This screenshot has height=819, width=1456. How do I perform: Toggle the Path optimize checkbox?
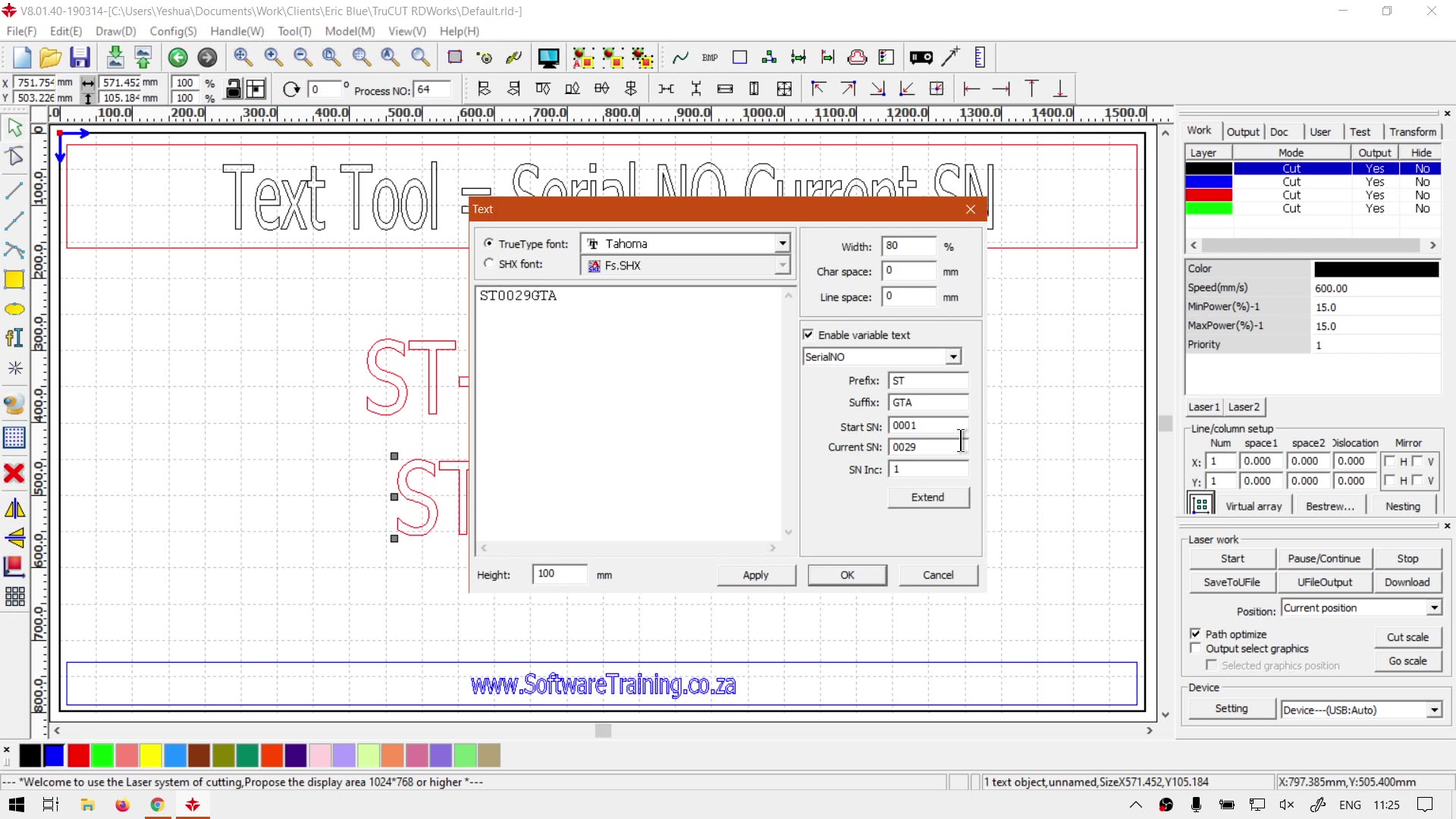(x=1196, y=634)
